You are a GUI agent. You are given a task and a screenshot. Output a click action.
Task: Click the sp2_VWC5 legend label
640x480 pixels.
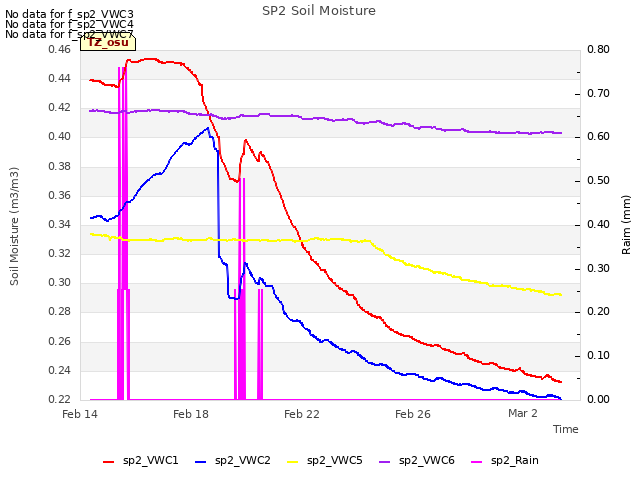pos(335,460)
